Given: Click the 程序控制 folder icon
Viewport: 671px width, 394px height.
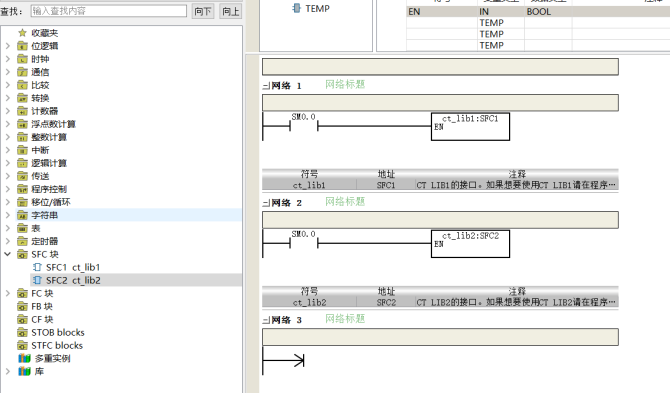Looking at the screenshot, I should 22,189.
